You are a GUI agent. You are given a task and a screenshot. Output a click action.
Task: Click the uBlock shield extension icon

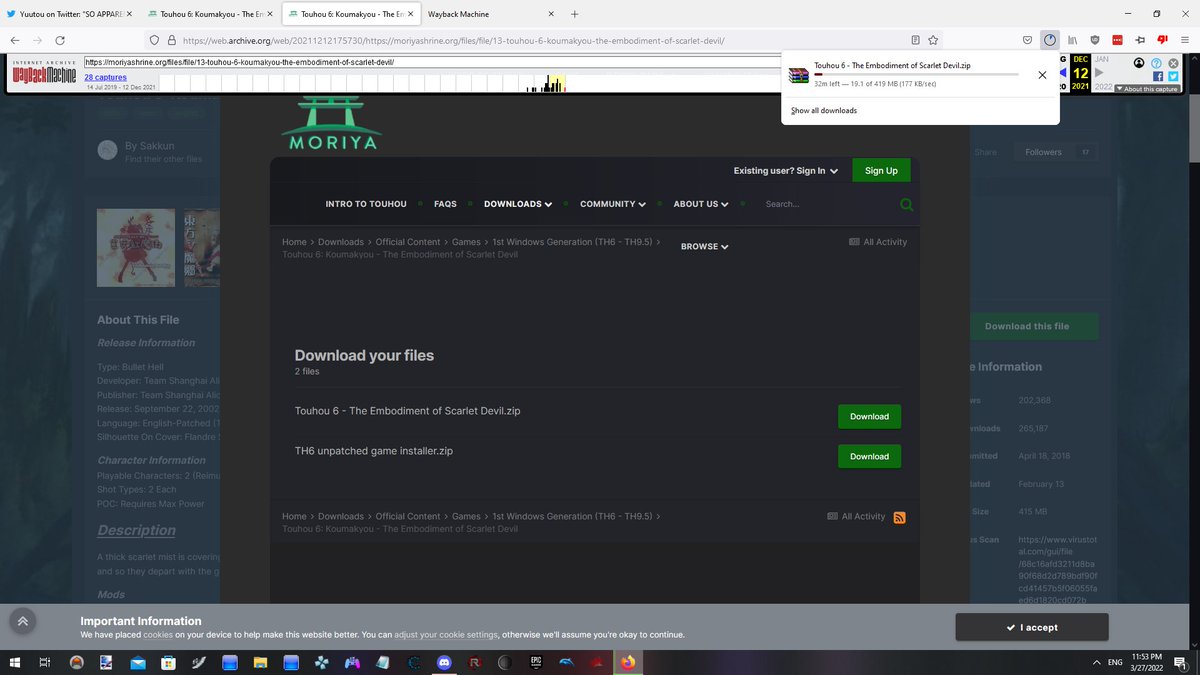pos(1095,40)
